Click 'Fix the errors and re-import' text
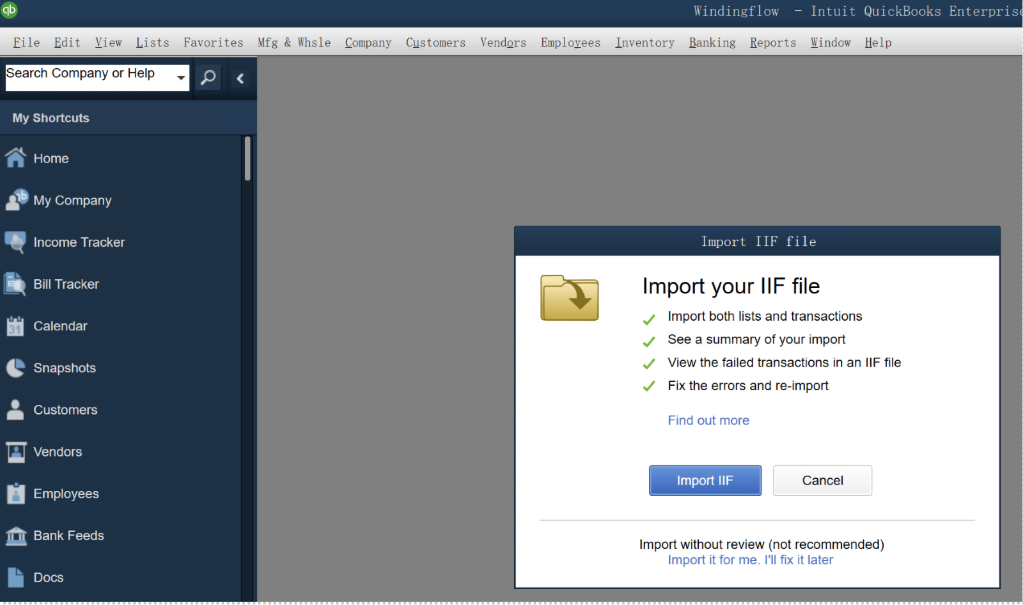Screen dimensions: 1023x605 pyautogui.click(x=748, y=386)
